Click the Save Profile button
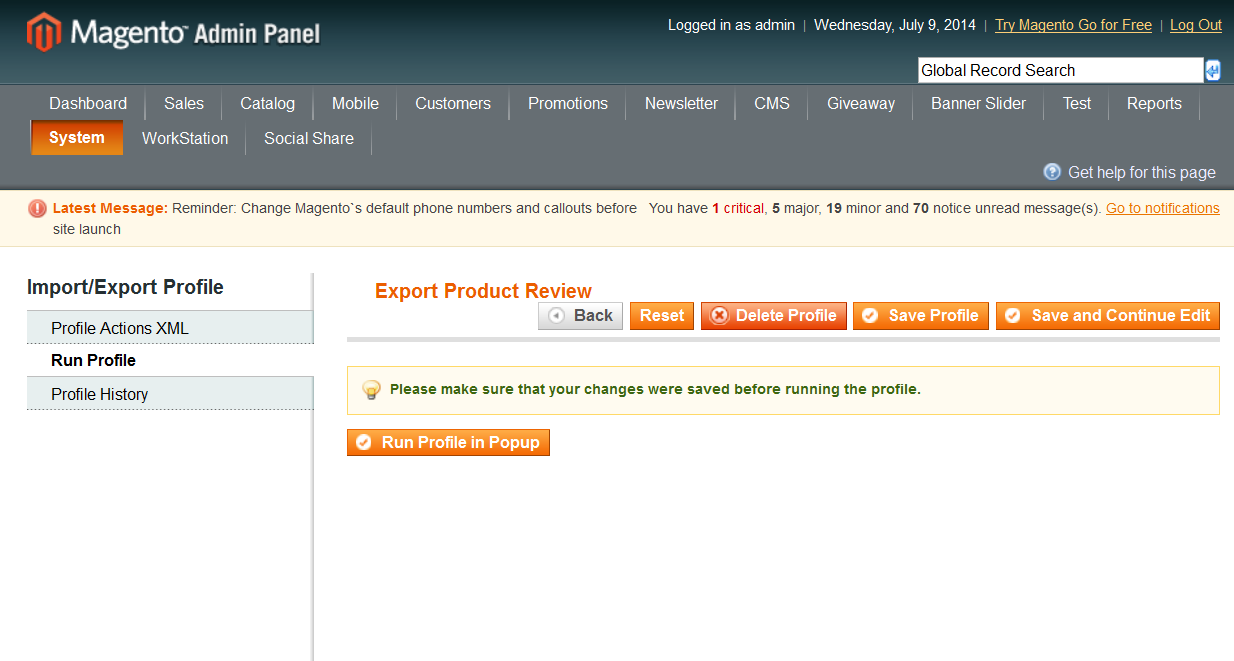This screenshot has height=661, width=1234. click(x=921, y=316)
